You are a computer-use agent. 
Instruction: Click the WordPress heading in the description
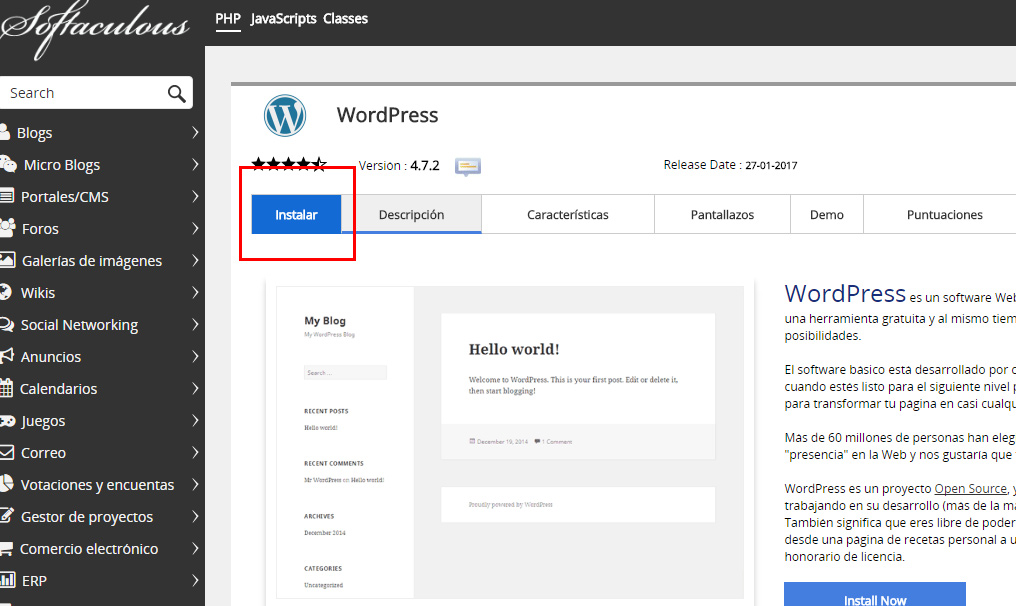click(x=845, y=294)
